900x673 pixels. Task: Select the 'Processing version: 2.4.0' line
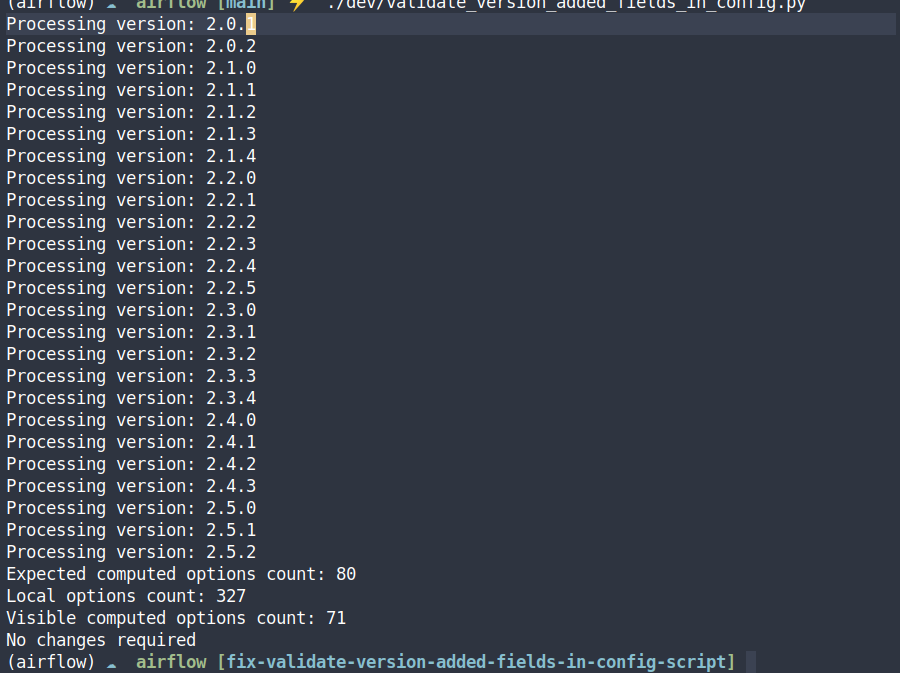pos(131,420)
